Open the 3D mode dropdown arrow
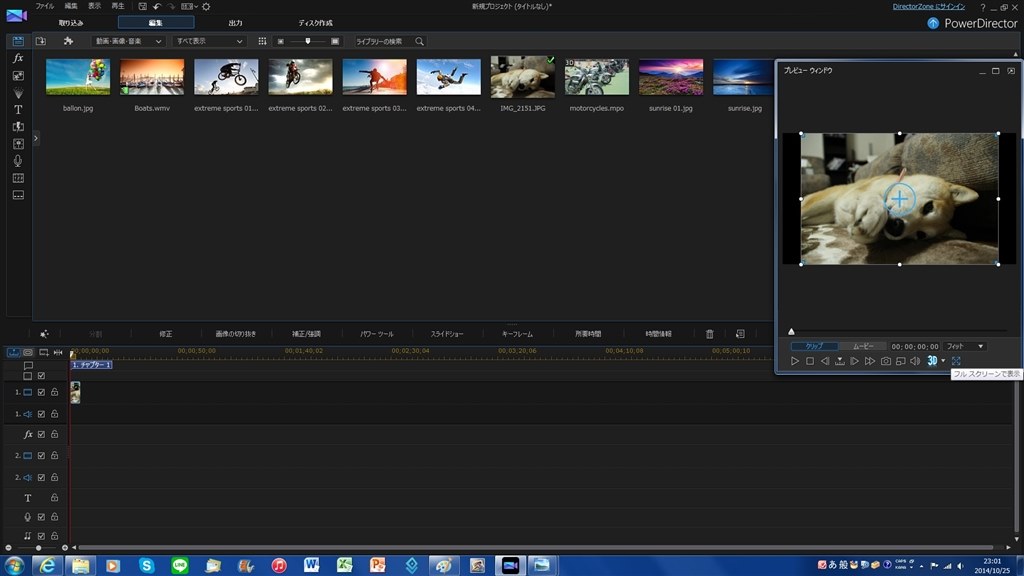 point(943,360)
